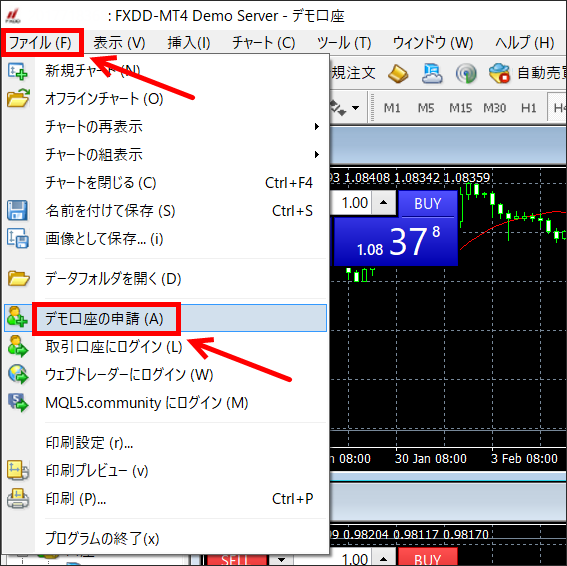Open the ツール (T) menu
Screen dimensions: 567x566
click(x=344, y=43)
